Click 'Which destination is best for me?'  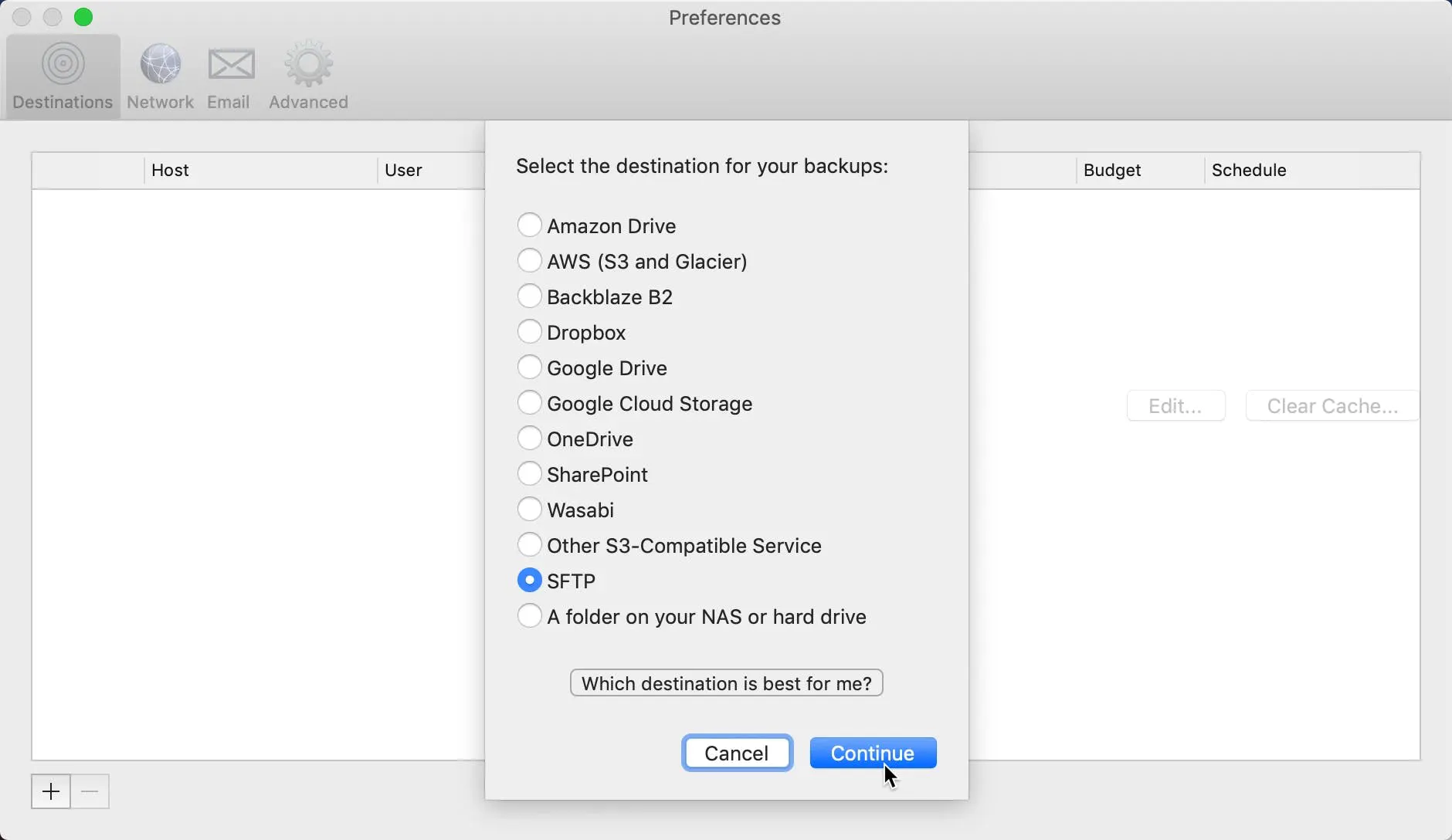tap(726, 683)
